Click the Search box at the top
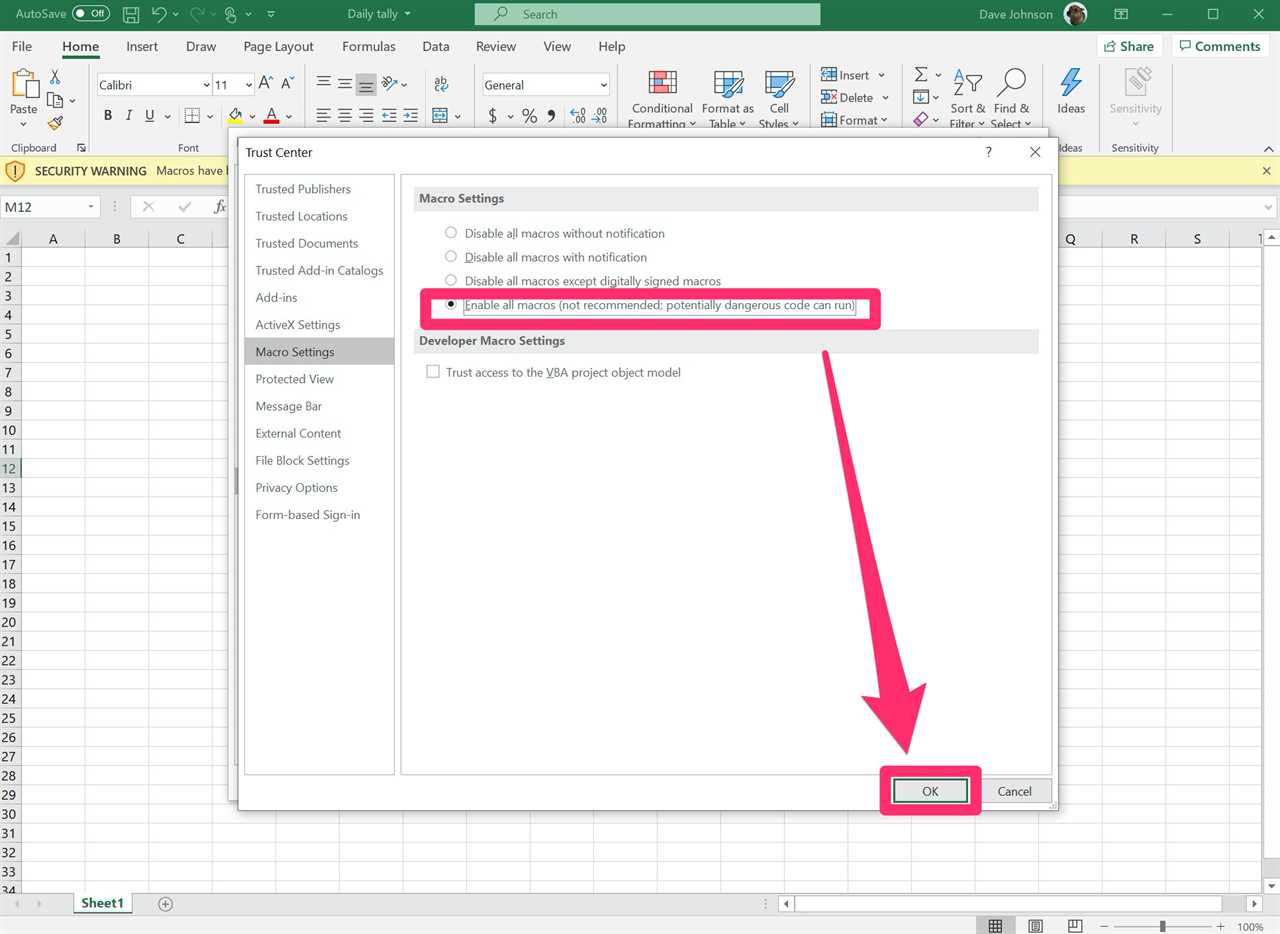 tap(646, 14)
